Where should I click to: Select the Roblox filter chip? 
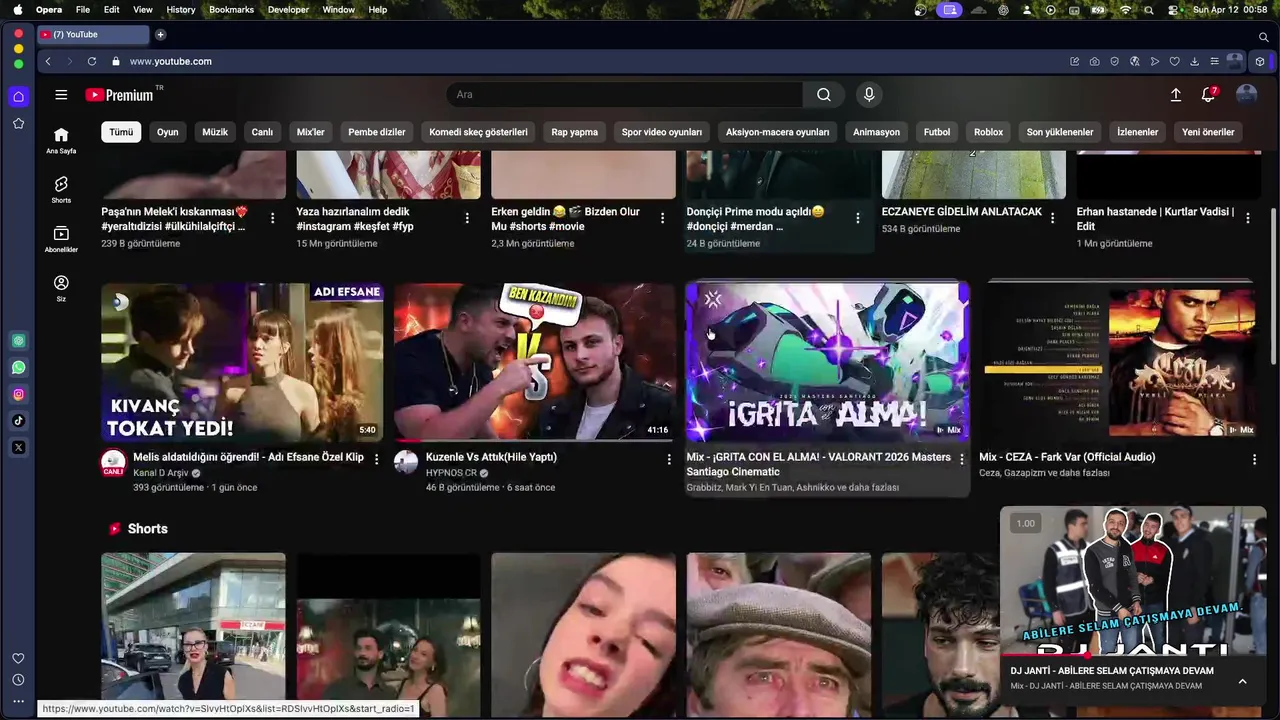pyautogui.click(x=988, y=132)
